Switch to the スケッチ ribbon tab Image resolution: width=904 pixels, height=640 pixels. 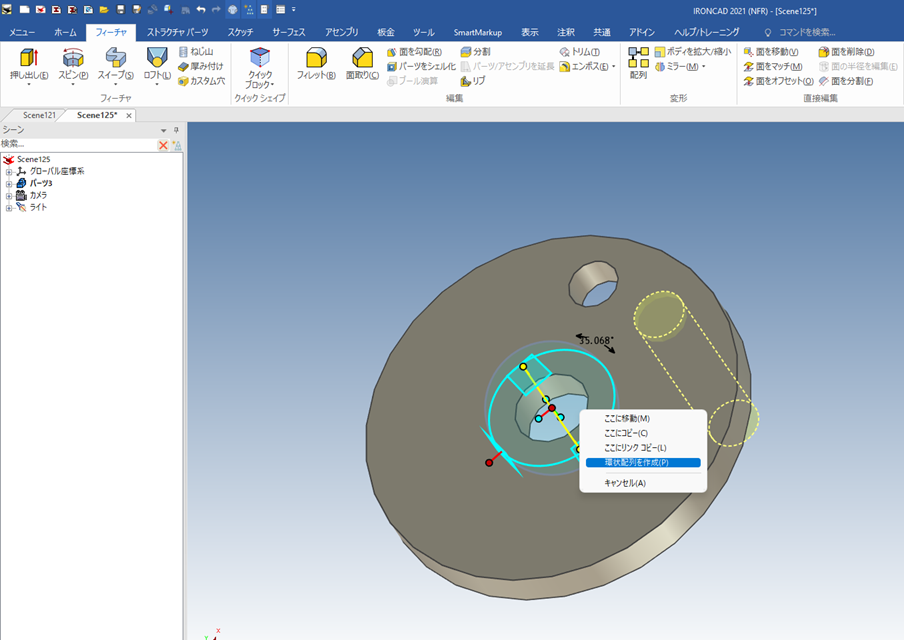click(x=239, y=32)
